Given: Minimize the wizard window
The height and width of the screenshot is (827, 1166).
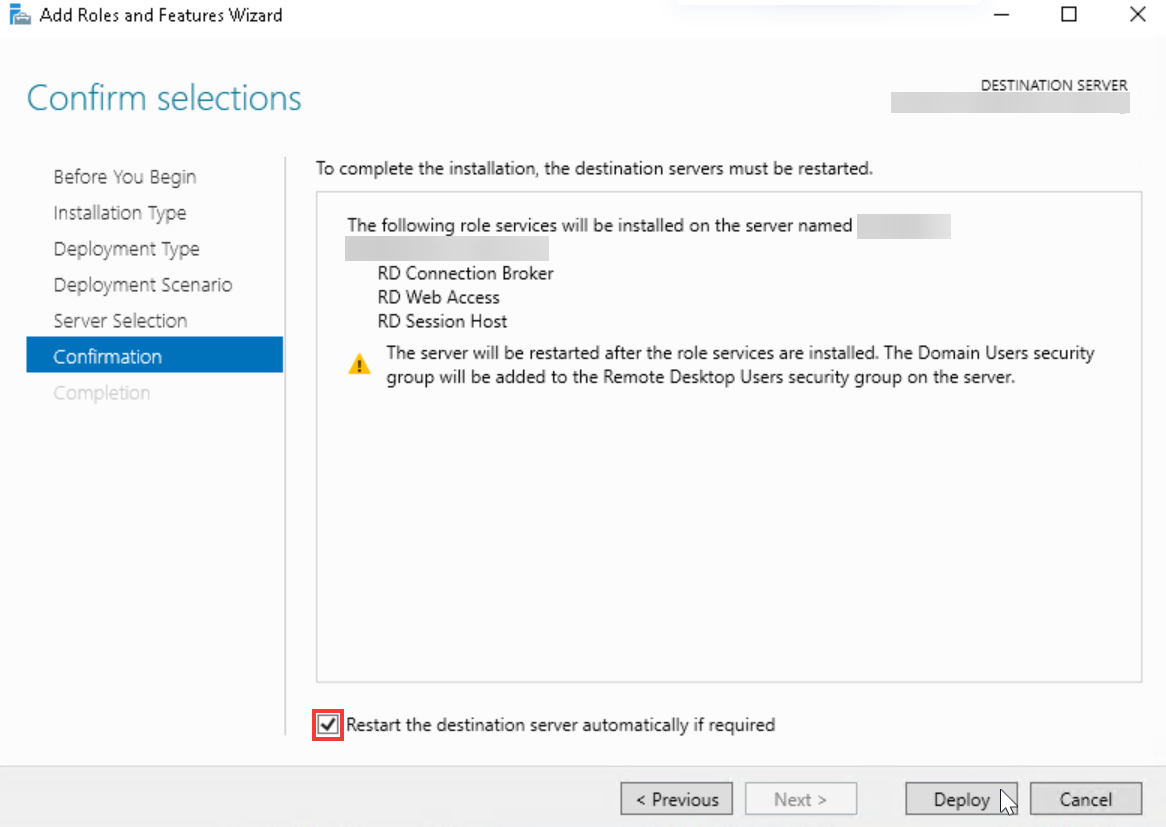Looking at the screenshot, I should pos(1000,14).
